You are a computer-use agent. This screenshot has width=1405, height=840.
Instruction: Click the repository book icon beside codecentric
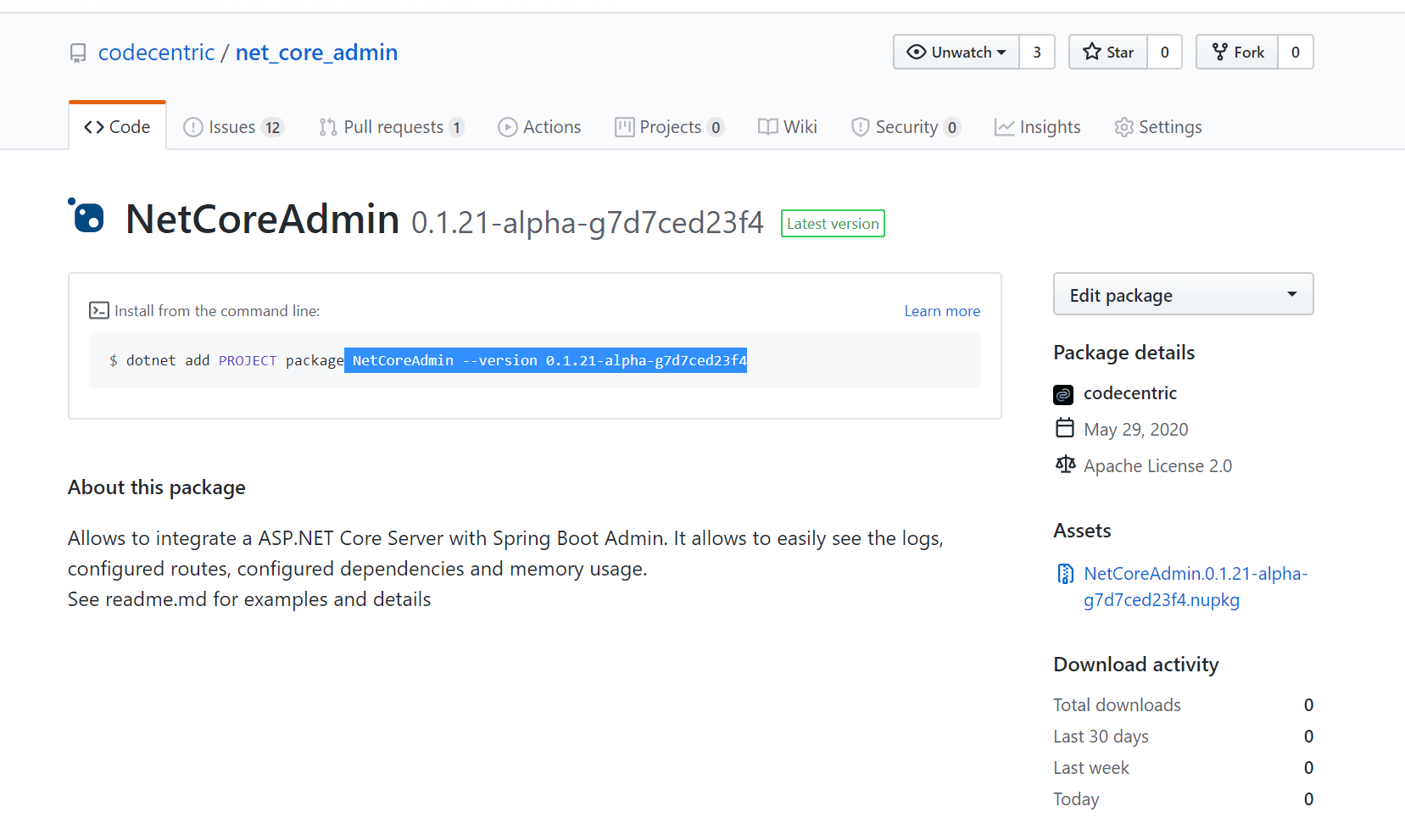pos(78,53)
